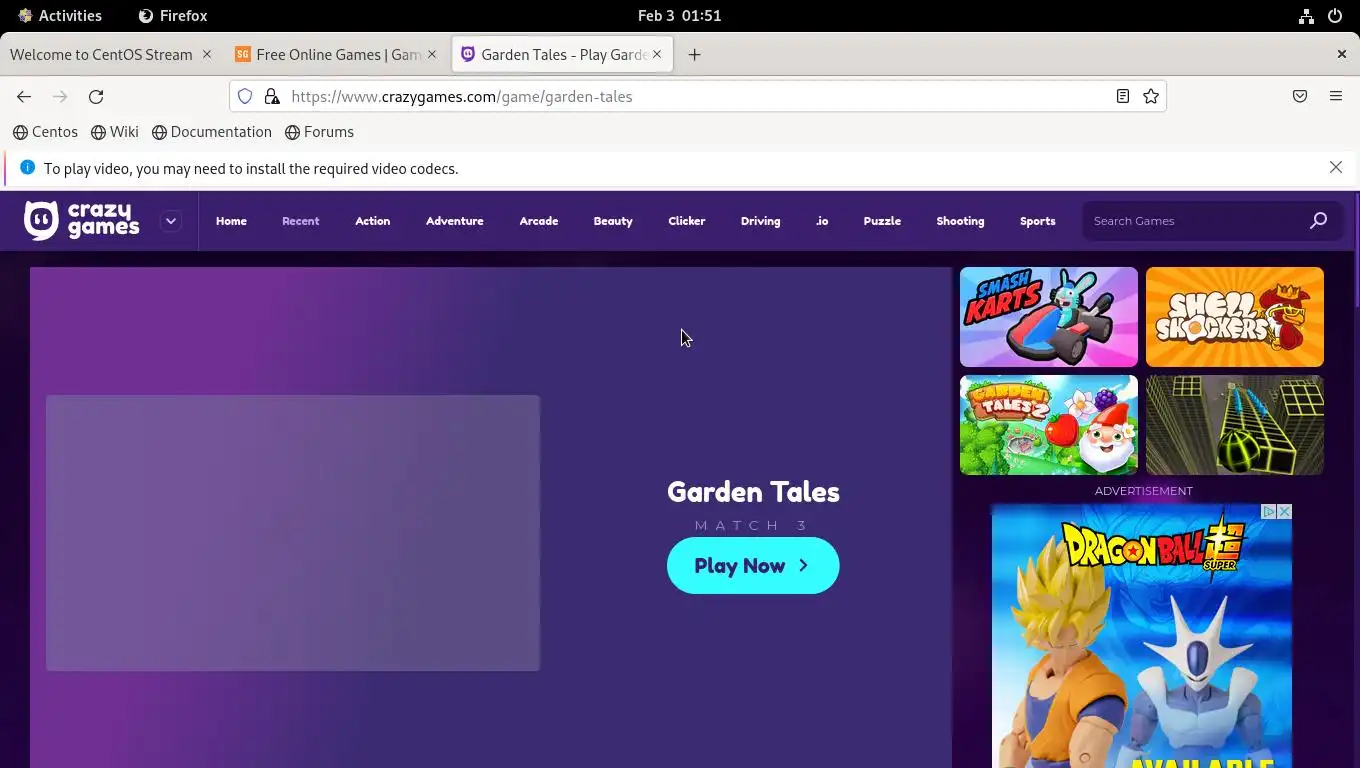Image resolution: width=1360 pixels, height=768 pixels.
Task: Toggle reader view icon
Action: (x=1123, y=97)
